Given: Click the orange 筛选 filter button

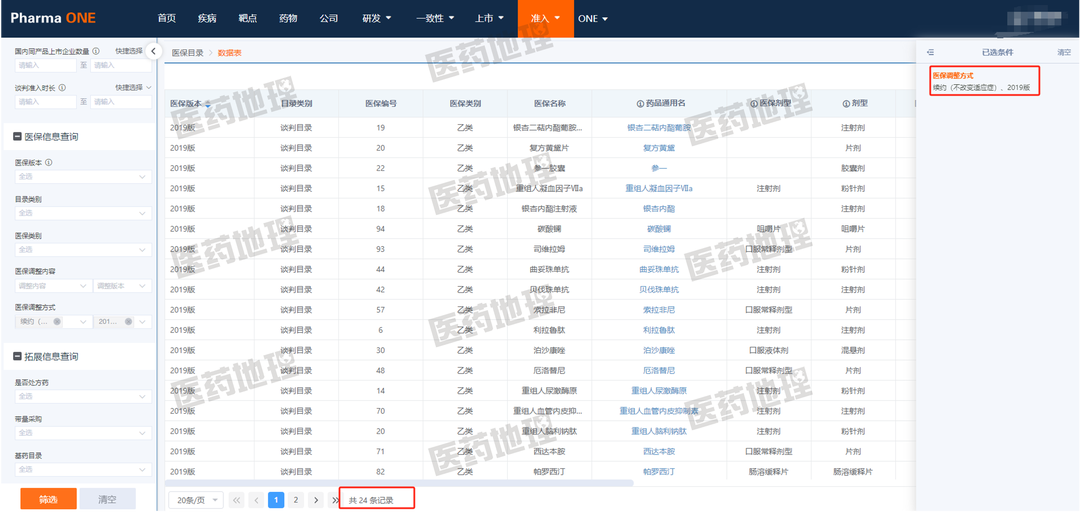Looking at the screenshot, I should [48, 499].
